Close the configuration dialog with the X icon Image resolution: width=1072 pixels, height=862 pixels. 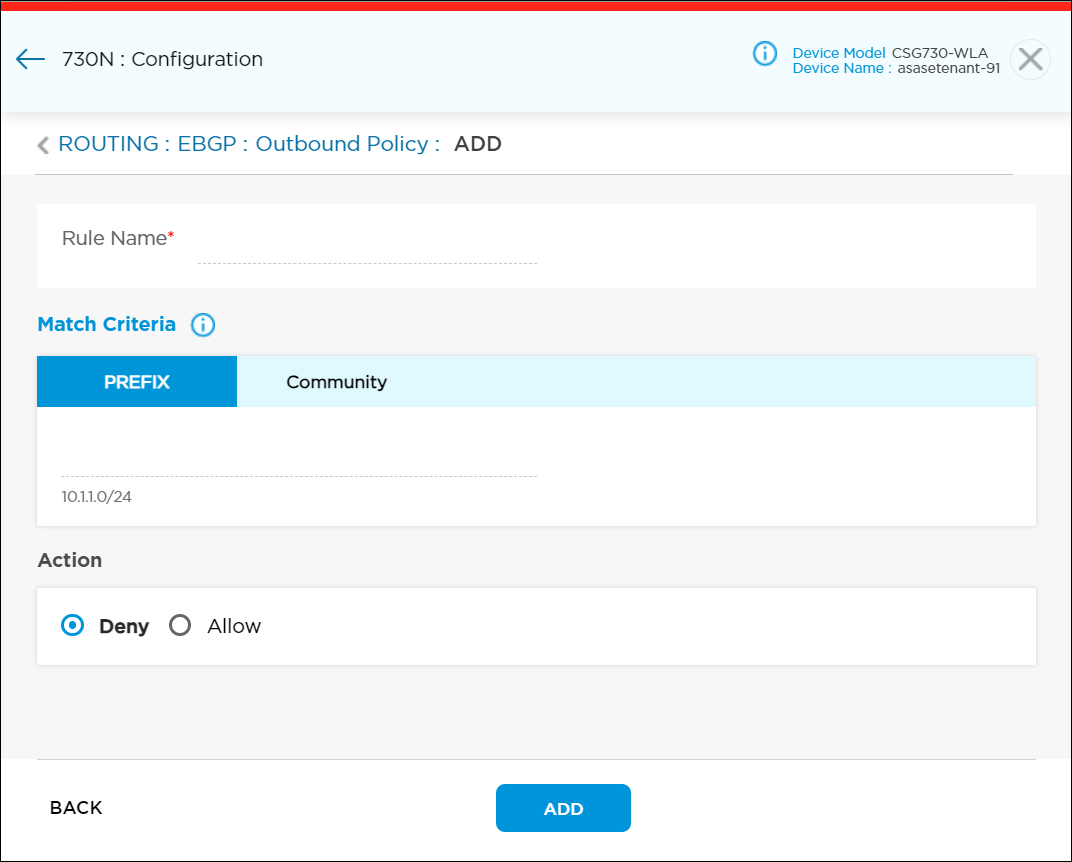(1030, 60)
